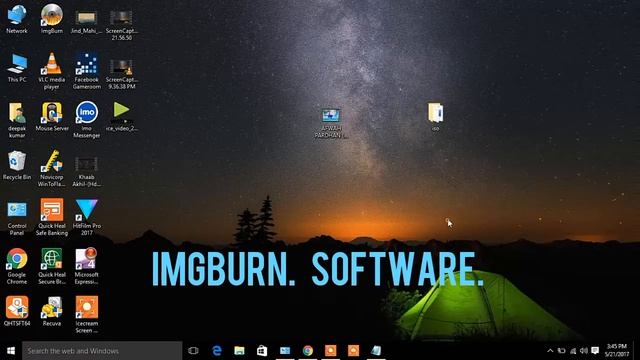
Task: Select Google Chrome desktop shortcut
Action: [x=17, y=266]
